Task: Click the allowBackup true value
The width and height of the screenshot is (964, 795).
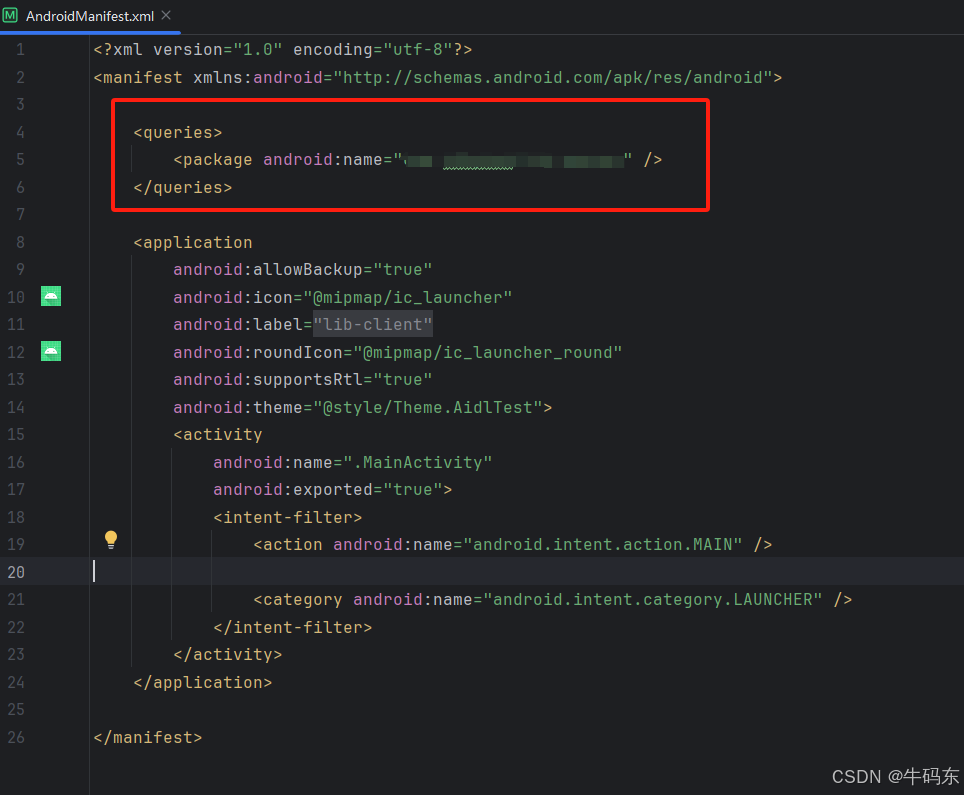Action: tap(404, 268)
